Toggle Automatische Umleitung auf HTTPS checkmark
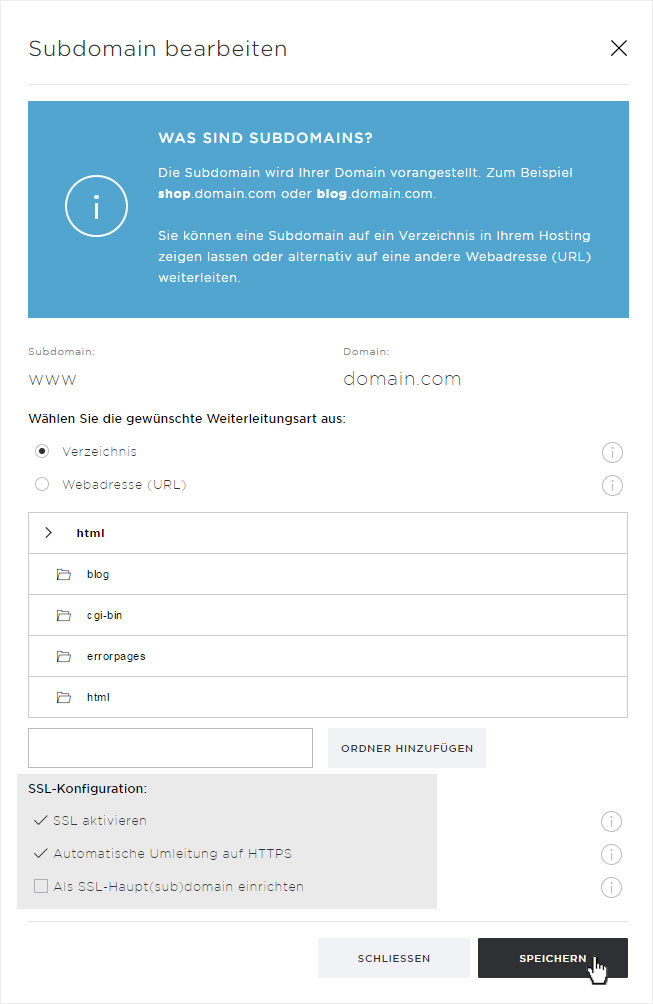The height and width of the screenshot is (1004, 653). pyautogui.click(x=40, y=854)
